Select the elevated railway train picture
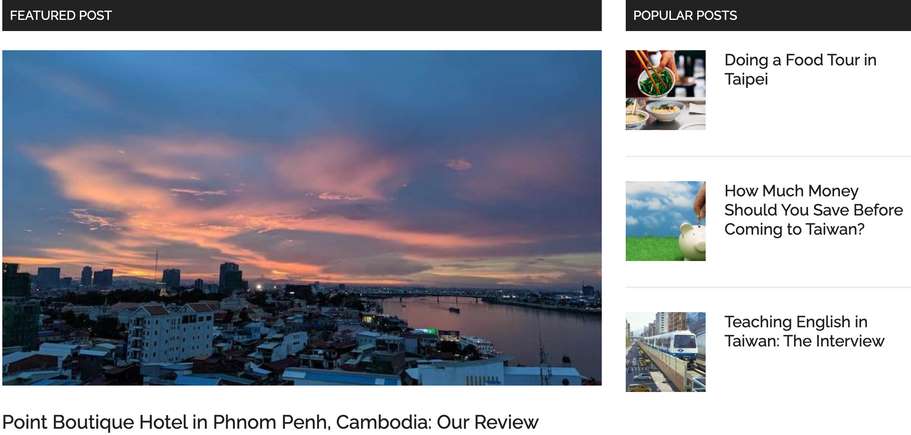Screen dimensions: 911x435 click(x=665, y=352)
